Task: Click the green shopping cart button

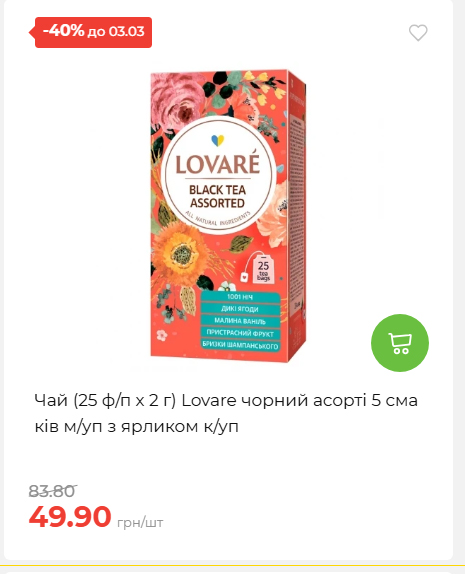Action: 400,343
